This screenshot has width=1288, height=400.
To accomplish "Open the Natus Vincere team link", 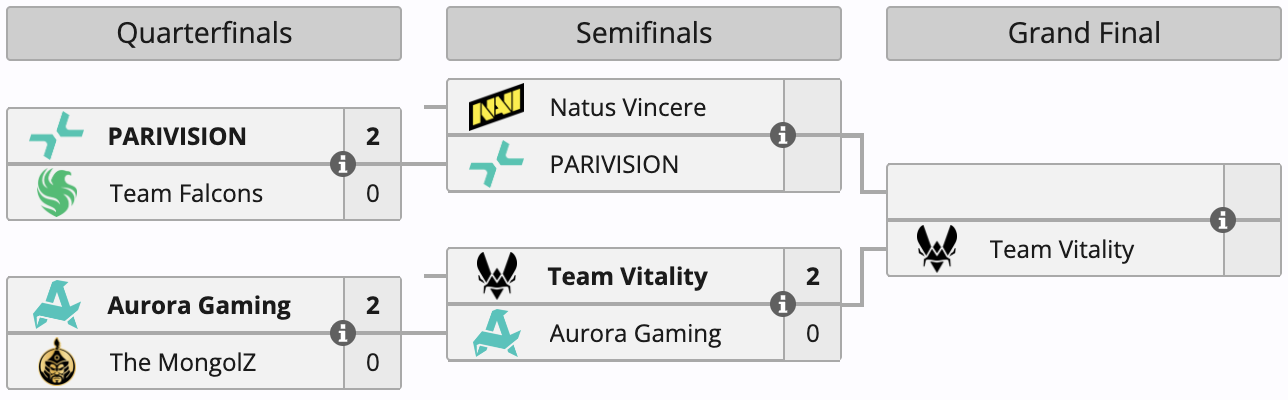I will point(628,107).
